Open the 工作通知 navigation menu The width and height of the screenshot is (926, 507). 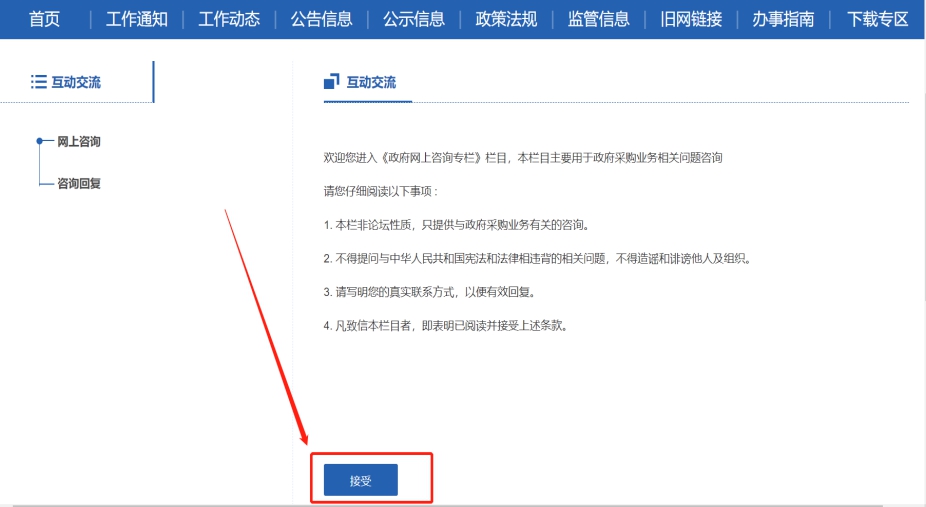tap(137, 19)
